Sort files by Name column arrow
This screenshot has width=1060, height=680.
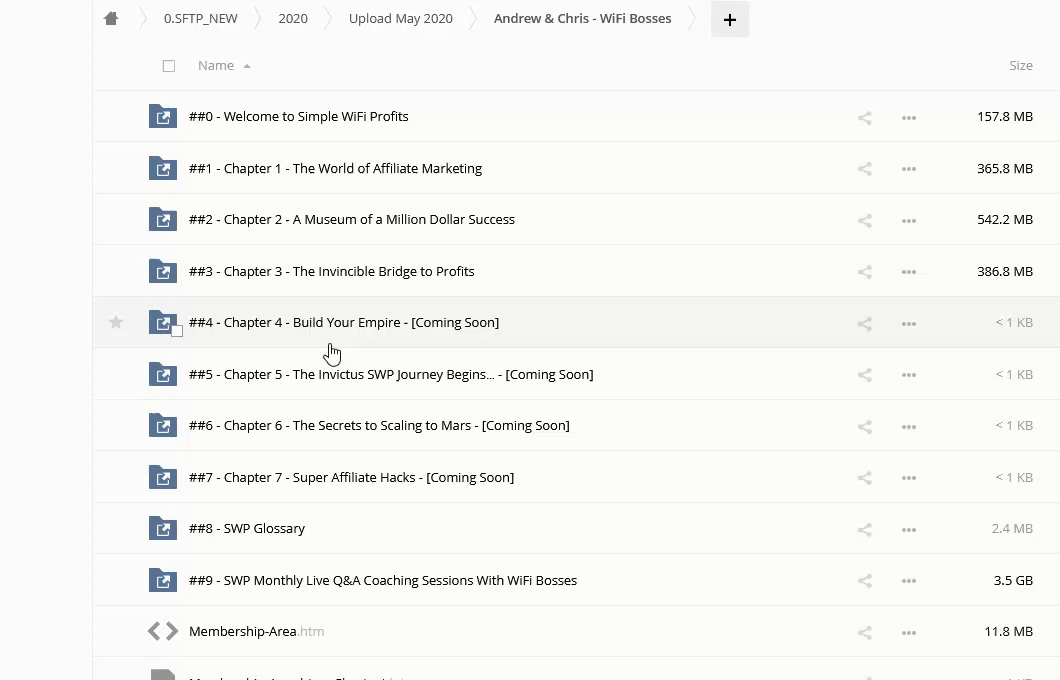(x=247, y=66)
